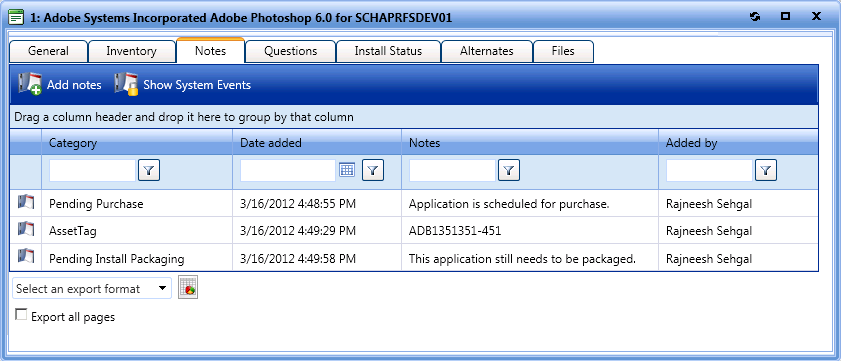Click the Notes filter text field
This screenshot has width=842, height=363.
(x=452, y=171)
